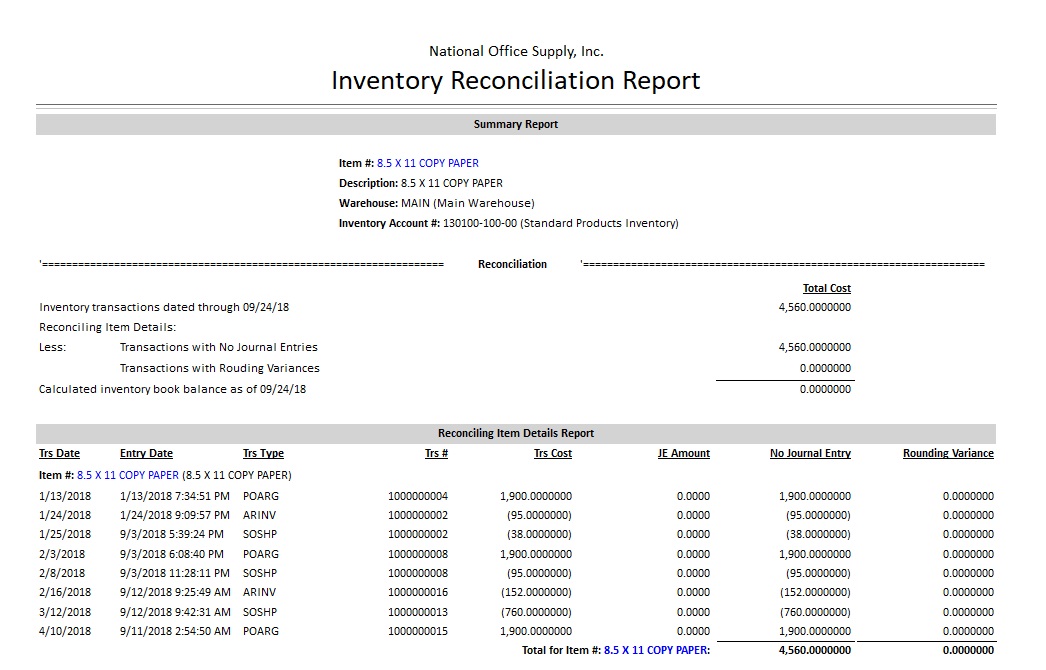Click the Summary Report section header bar
1046x670 pixels.
(x=515, y=125)
